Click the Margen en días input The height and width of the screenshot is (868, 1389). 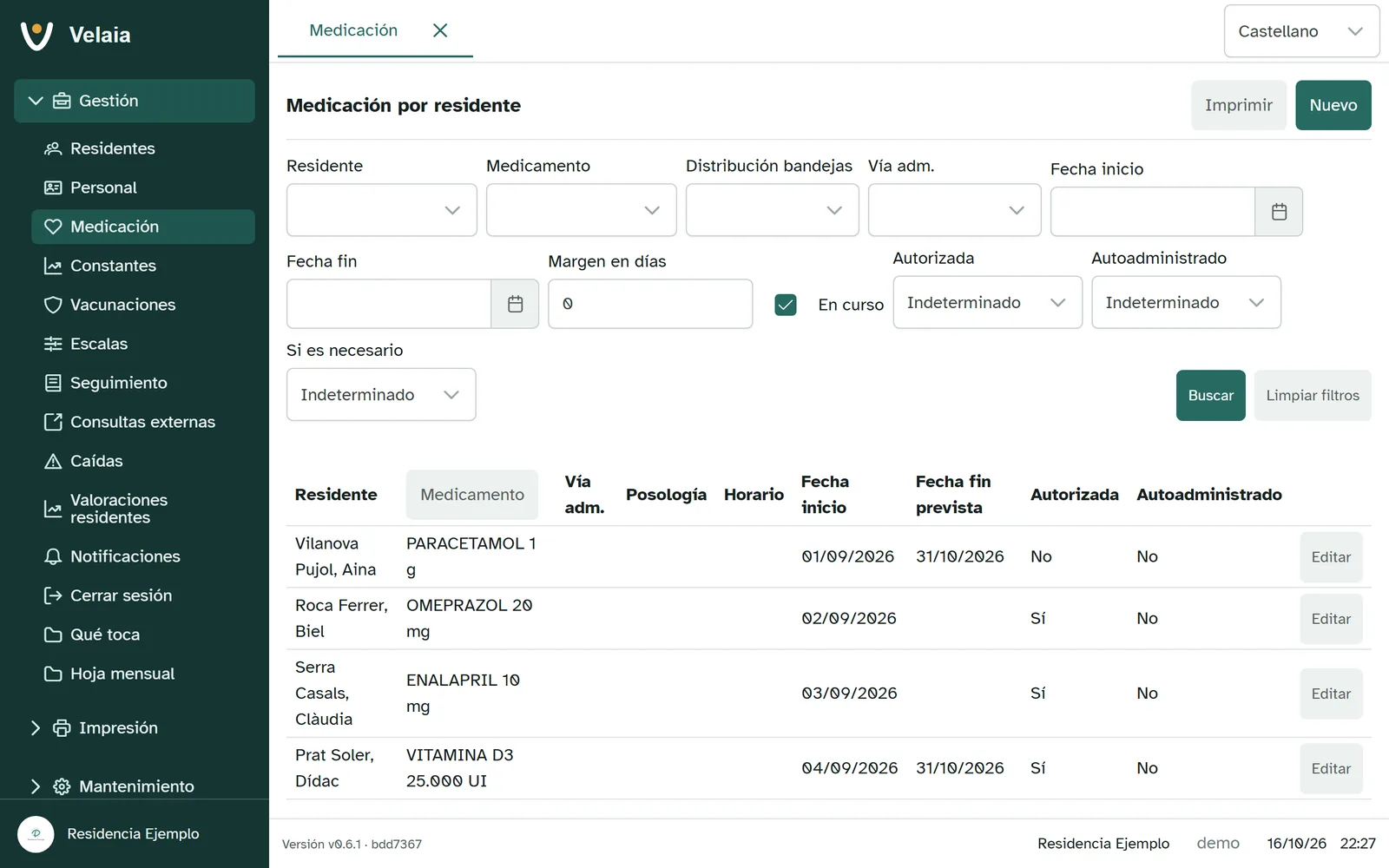coord(650,304)
